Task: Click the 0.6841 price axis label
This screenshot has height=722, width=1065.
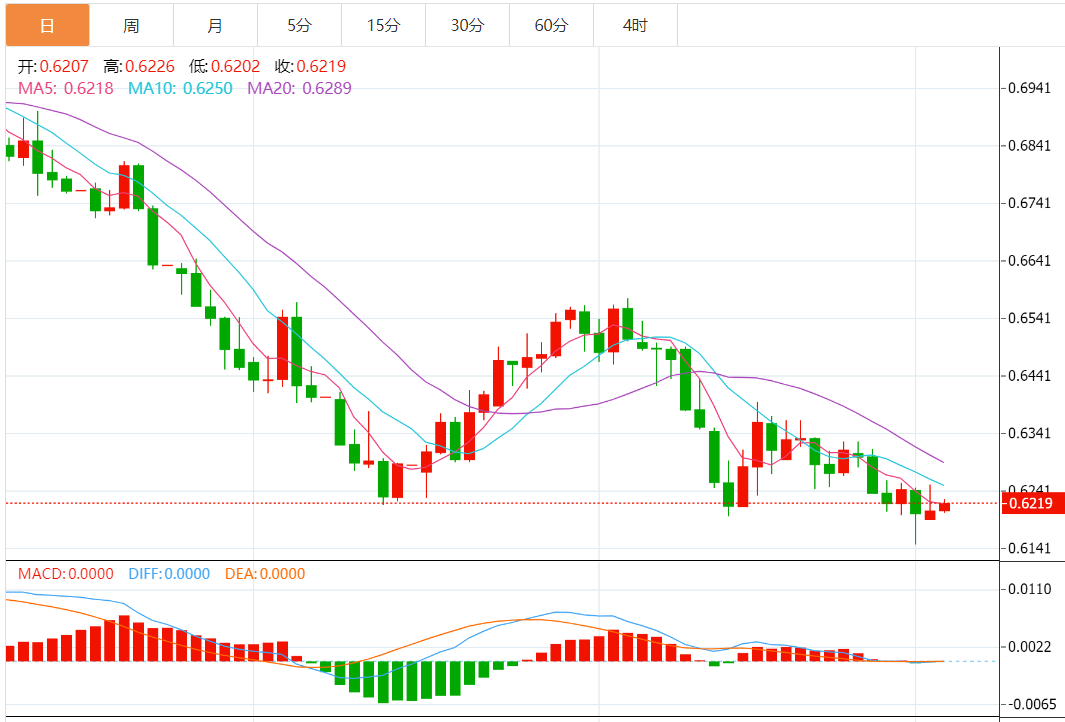Action: 1029,146
